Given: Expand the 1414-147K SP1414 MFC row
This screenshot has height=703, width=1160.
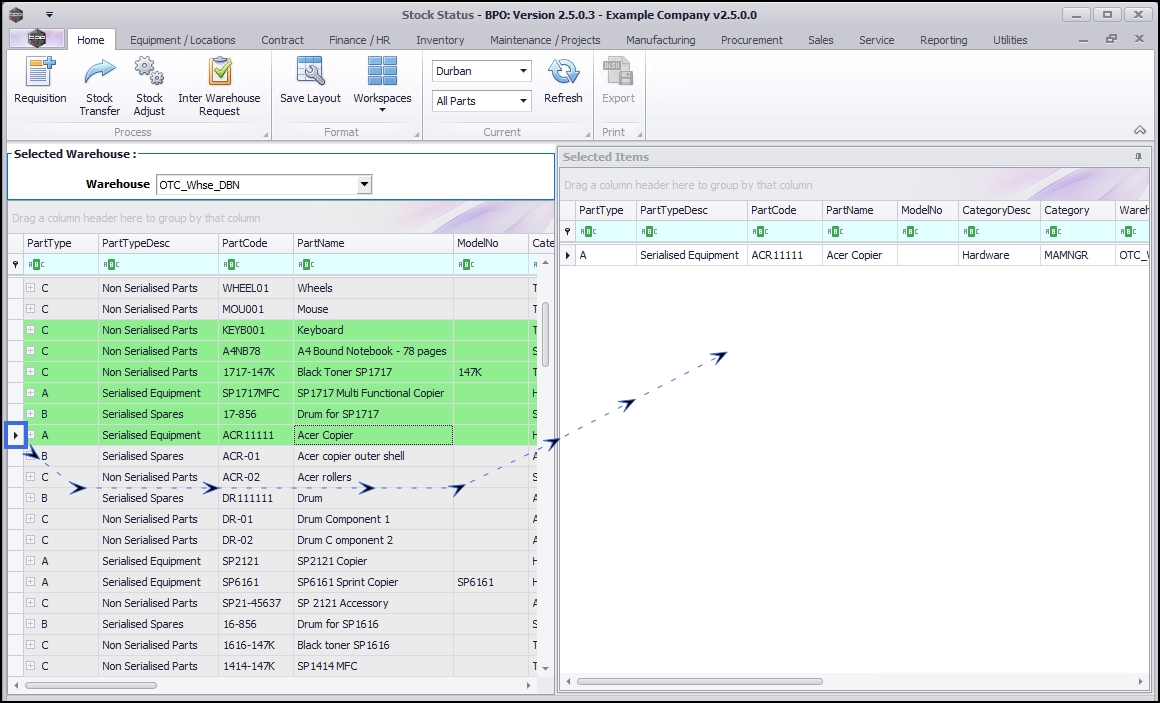Looking at the screenshot, I should coord(30,666).
